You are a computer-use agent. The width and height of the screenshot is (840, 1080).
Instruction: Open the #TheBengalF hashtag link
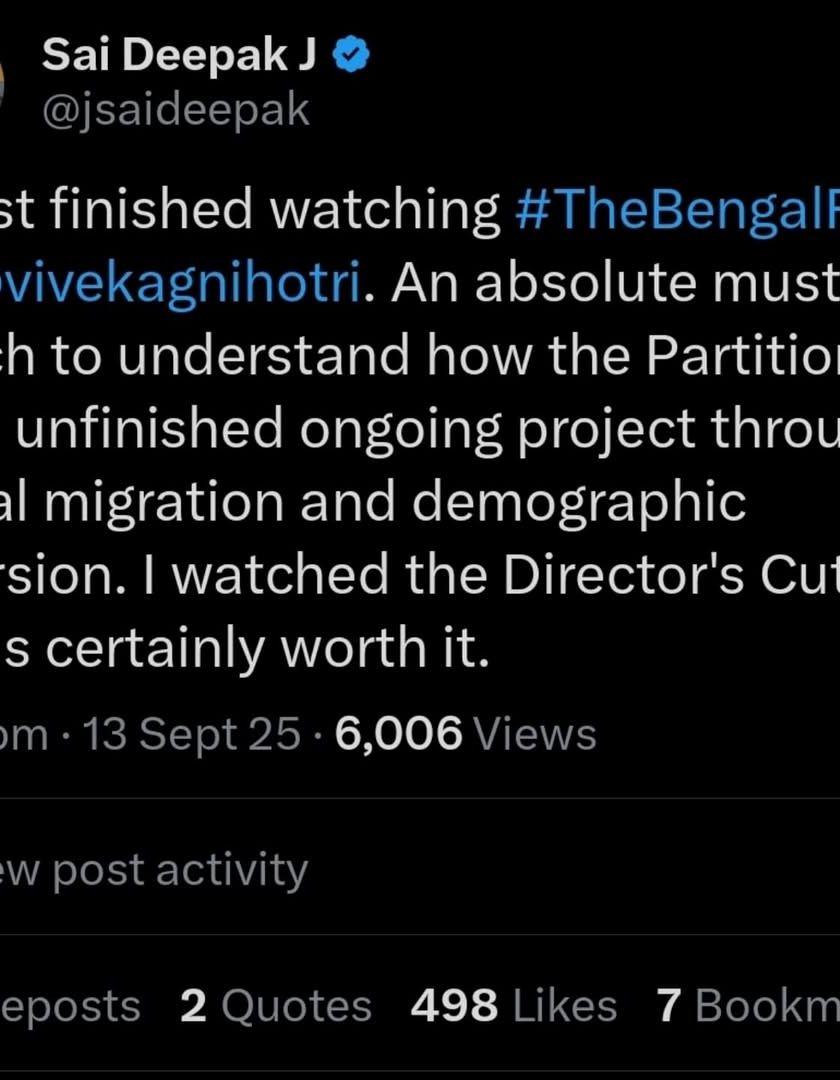point(675,209)
